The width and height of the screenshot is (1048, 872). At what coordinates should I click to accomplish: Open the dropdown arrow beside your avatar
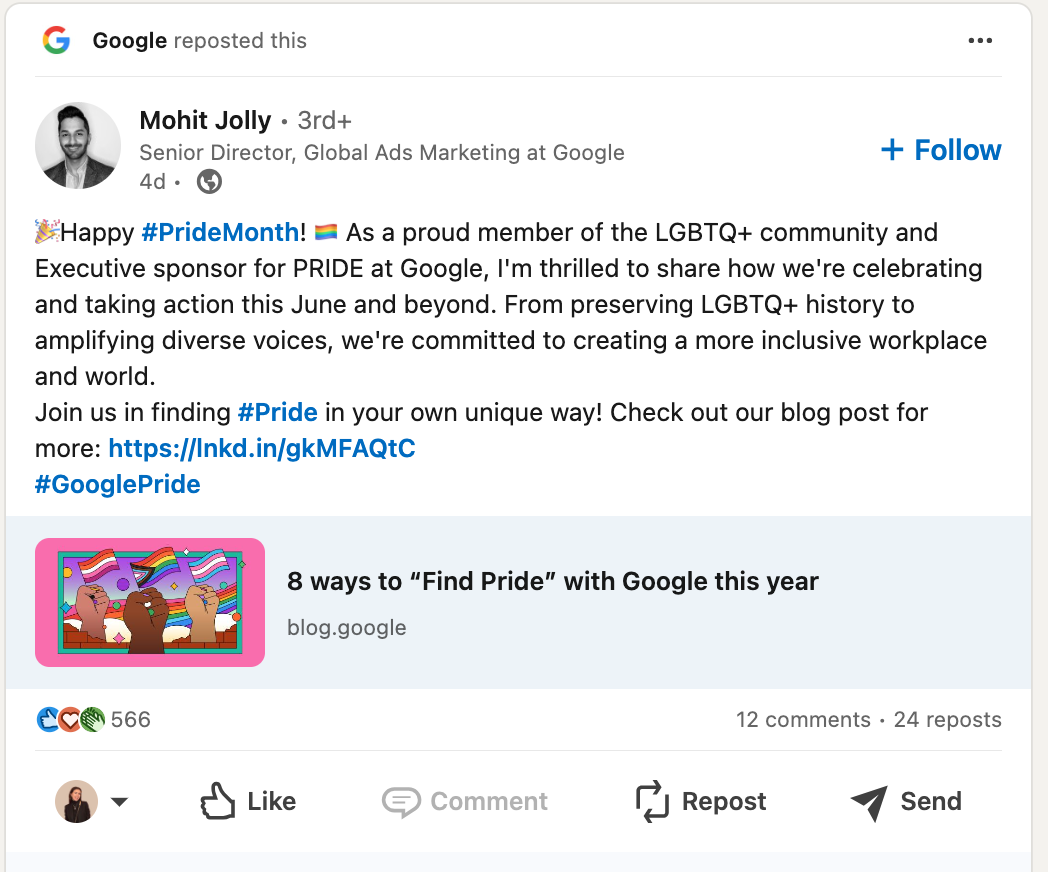120,801
